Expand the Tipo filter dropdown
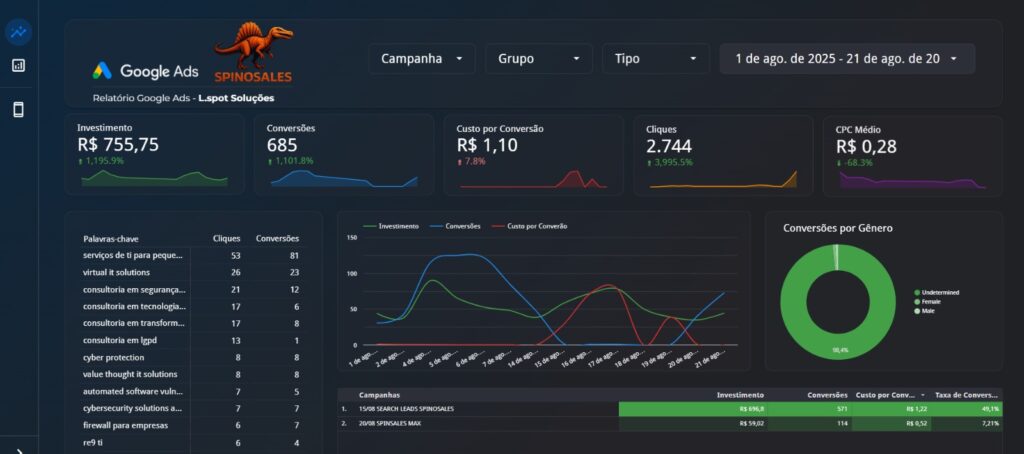This screenshot has height=454, width=1024. tap(655, 59)
